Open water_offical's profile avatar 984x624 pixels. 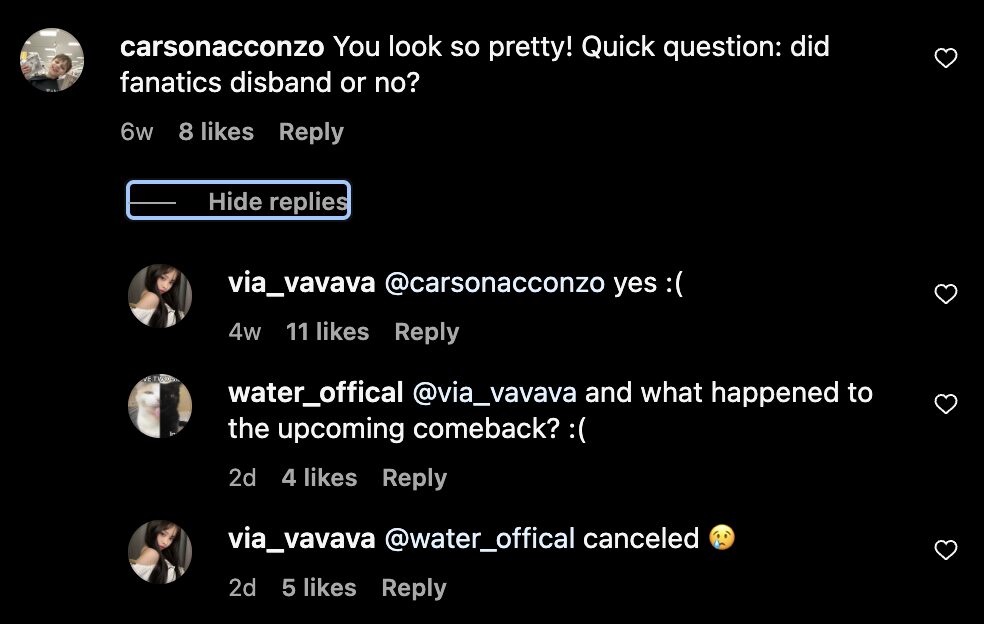[x=160, y=406]
